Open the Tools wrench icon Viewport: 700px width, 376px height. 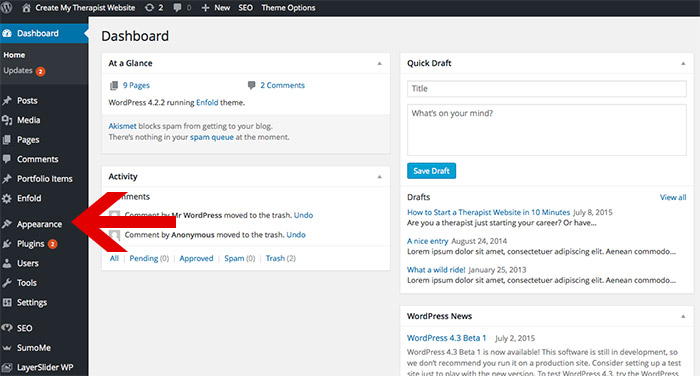pyautogui.click(x=7, y=283)
